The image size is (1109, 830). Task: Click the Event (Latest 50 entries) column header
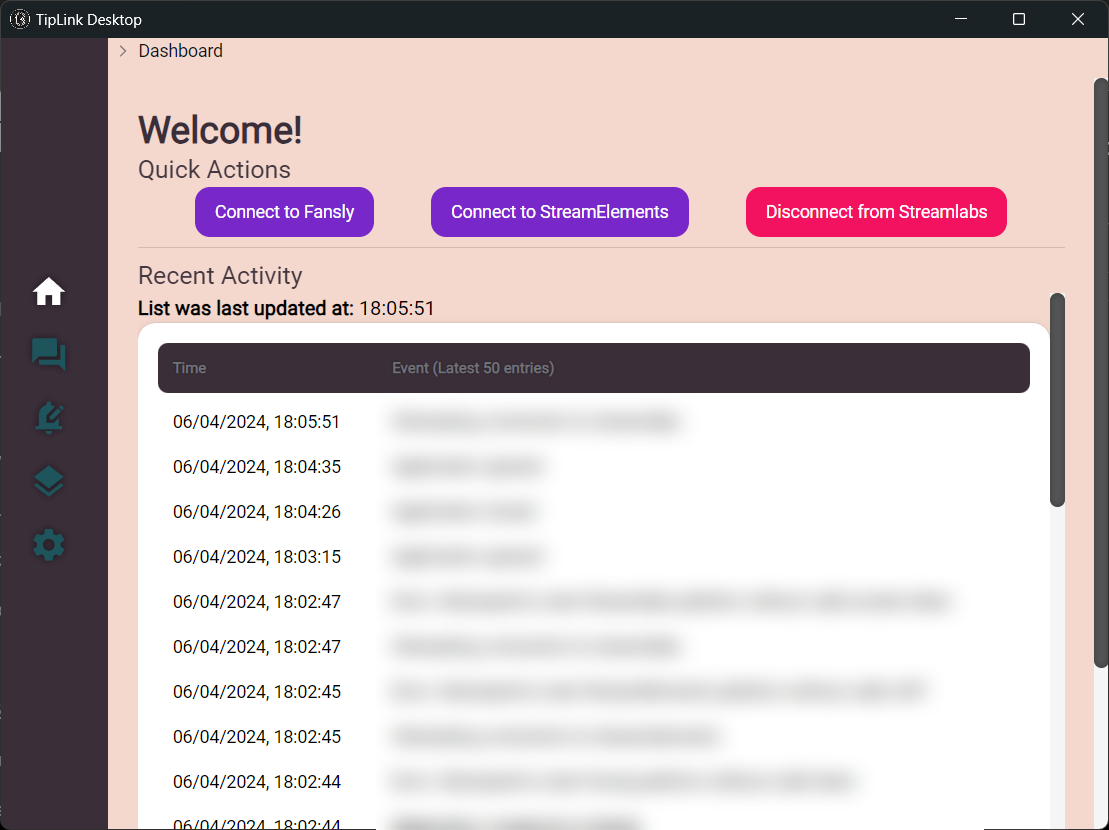pyautogui.click(x=473, y=368)
